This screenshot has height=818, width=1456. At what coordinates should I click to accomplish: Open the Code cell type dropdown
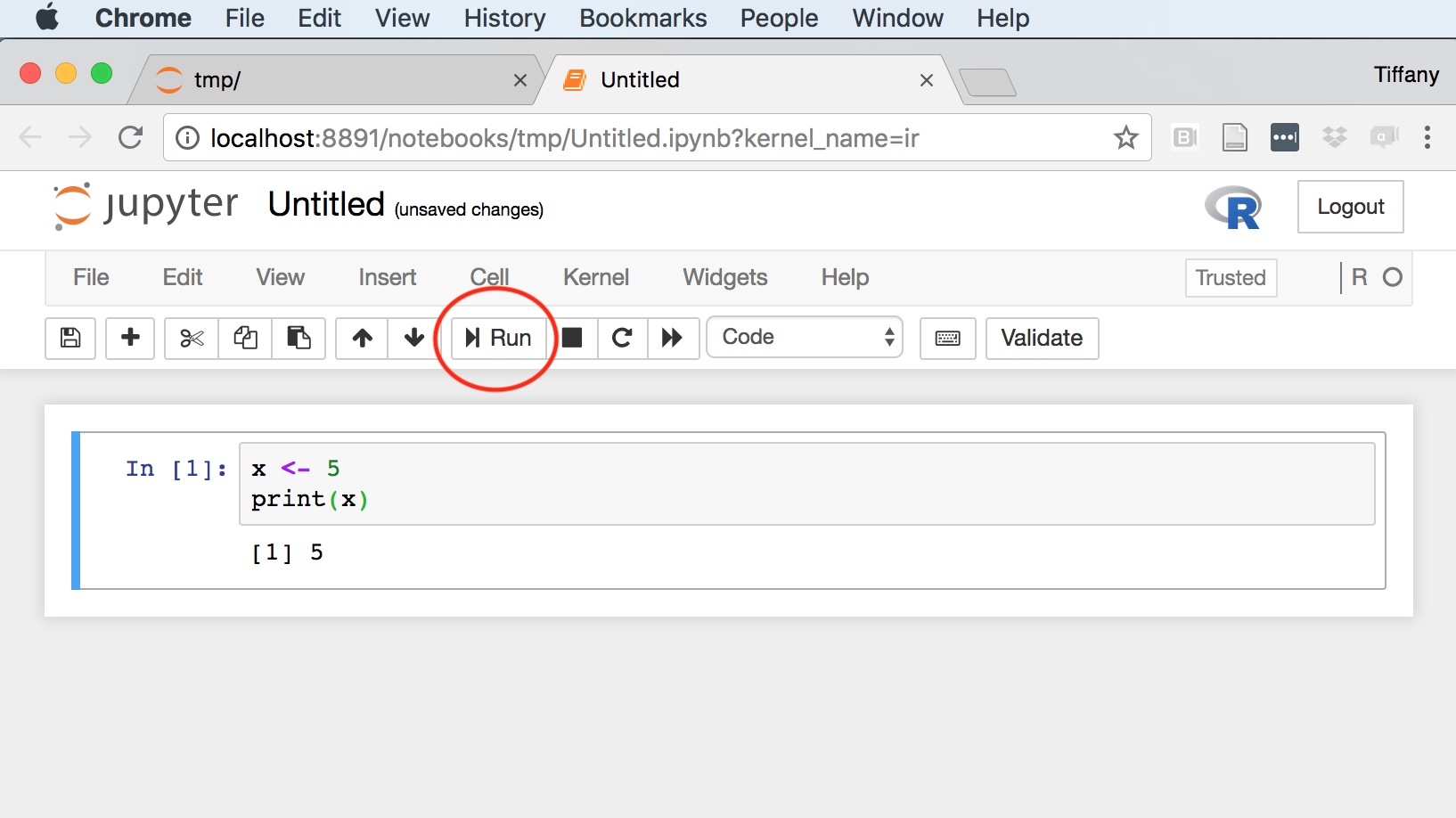804,337
